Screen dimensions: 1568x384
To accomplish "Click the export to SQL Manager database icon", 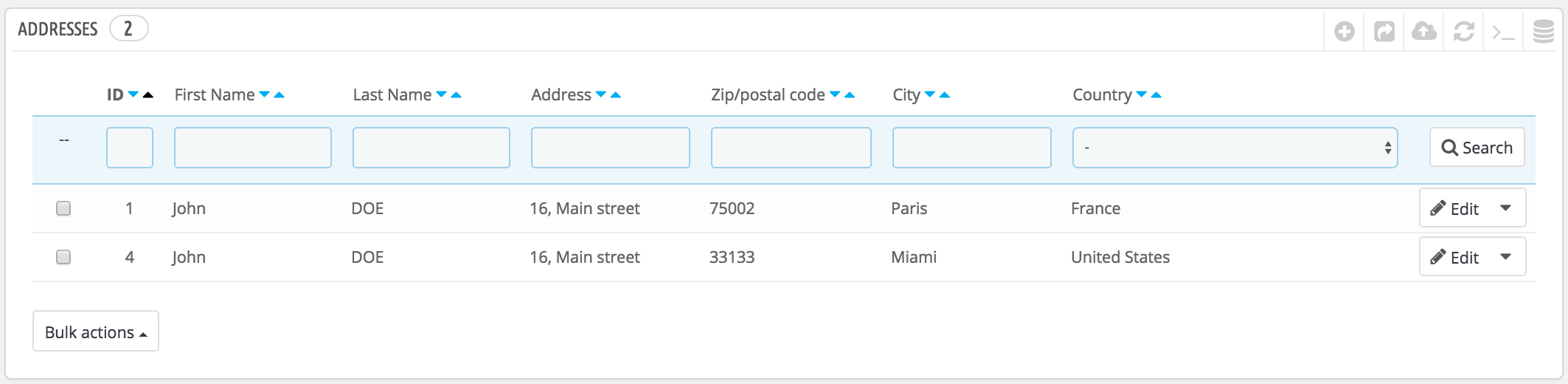I will [1543, 32].
